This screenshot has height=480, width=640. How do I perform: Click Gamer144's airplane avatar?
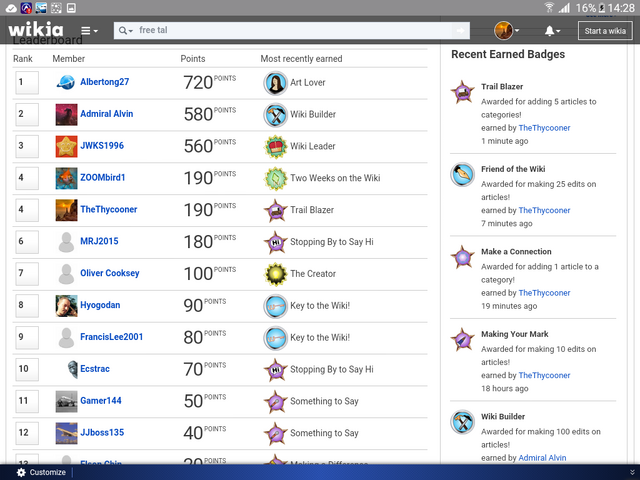[66, 401]
